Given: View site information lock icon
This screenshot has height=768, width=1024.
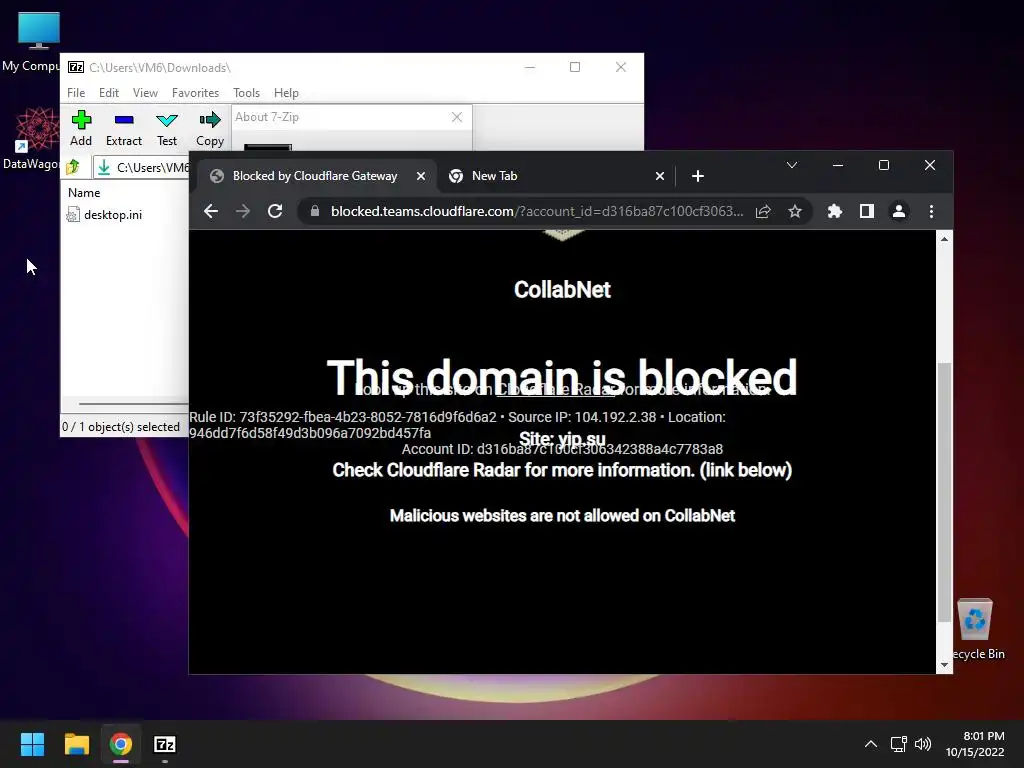Looking at the screenshot, I should pos(315,211).
